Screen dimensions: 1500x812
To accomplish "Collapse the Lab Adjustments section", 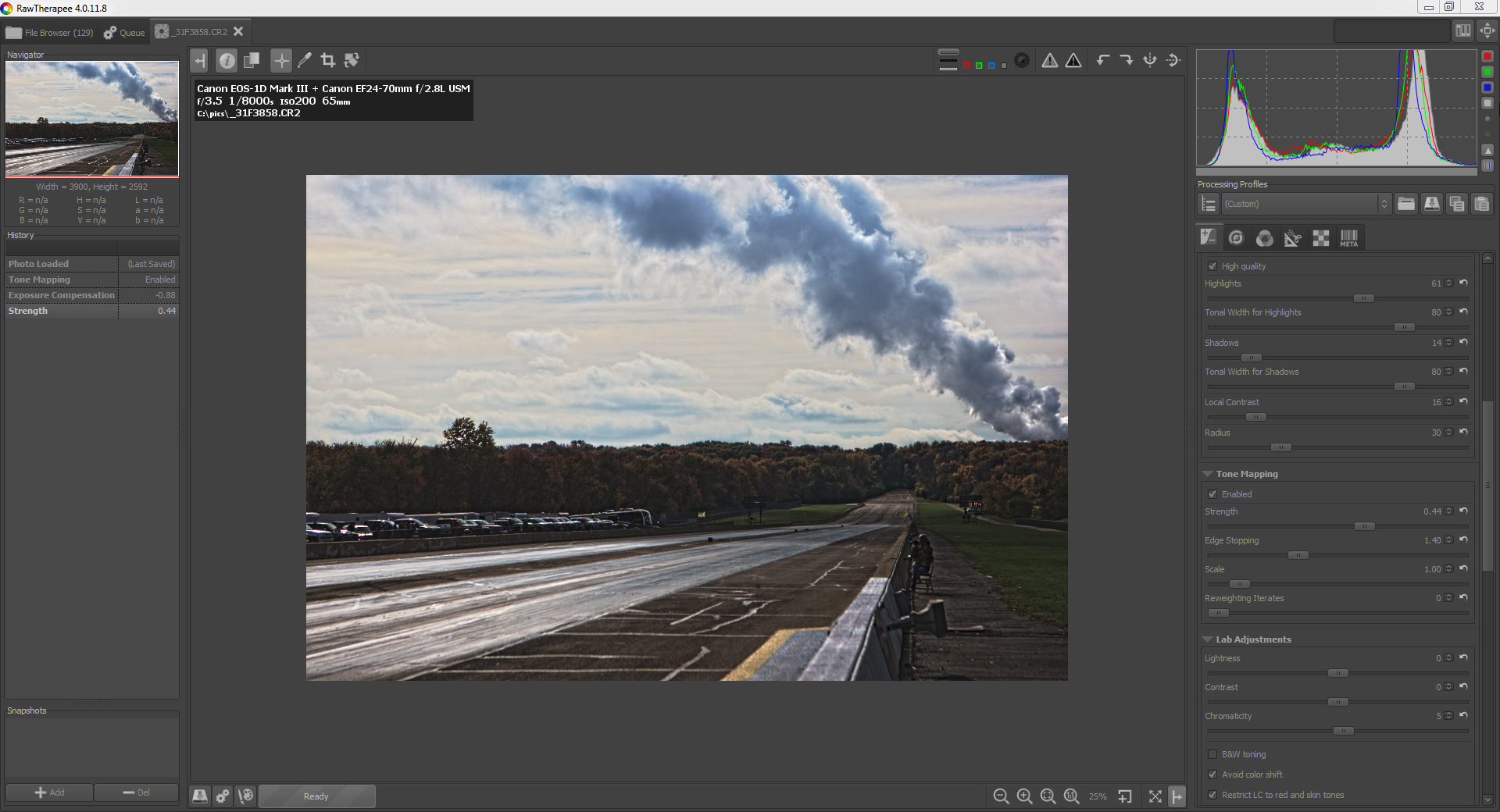I will [x=1208, y=639].
